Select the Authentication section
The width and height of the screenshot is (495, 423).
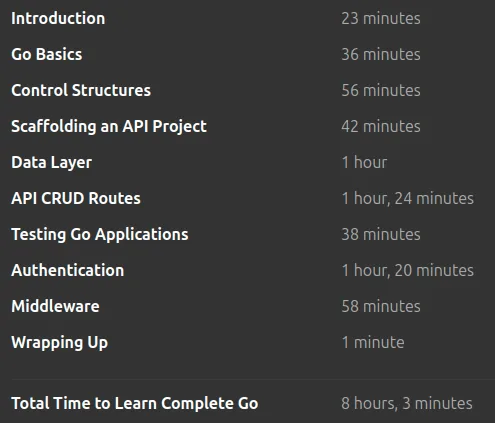point(68,270)
